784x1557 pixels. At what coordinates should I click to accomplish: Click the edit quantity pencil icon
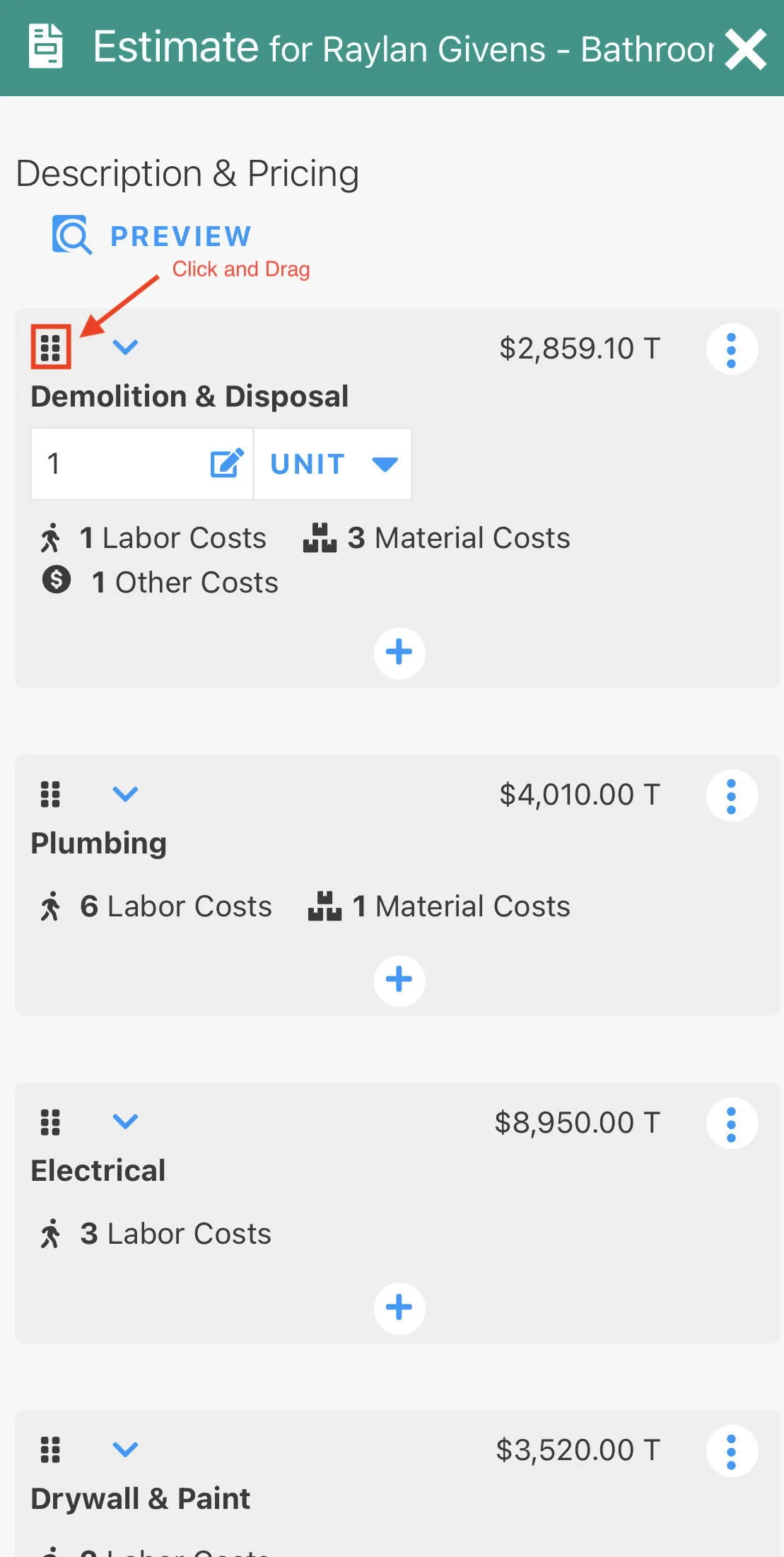pyautogui.click(x=226, y=464)
